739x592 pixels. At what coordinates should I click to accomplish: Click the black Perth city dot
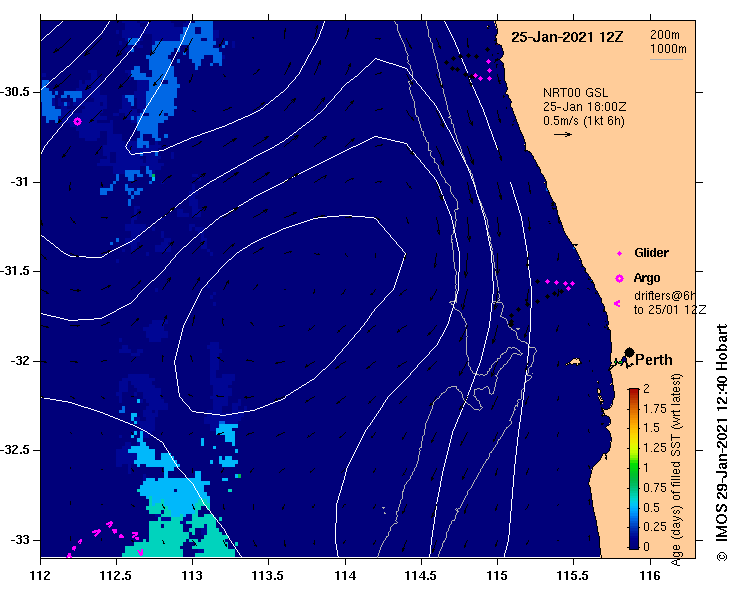(x=629, y=352)
